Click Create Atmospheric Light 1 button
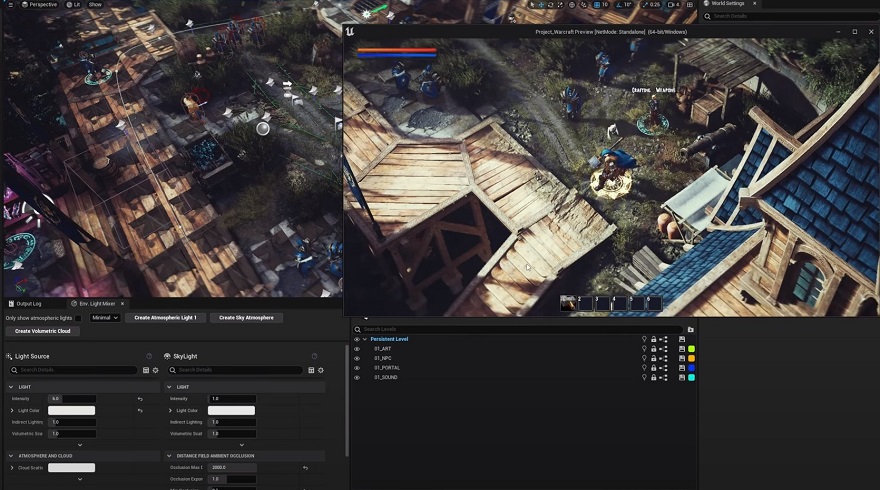This screenshot has width=880, height=490. coord(166,318)
